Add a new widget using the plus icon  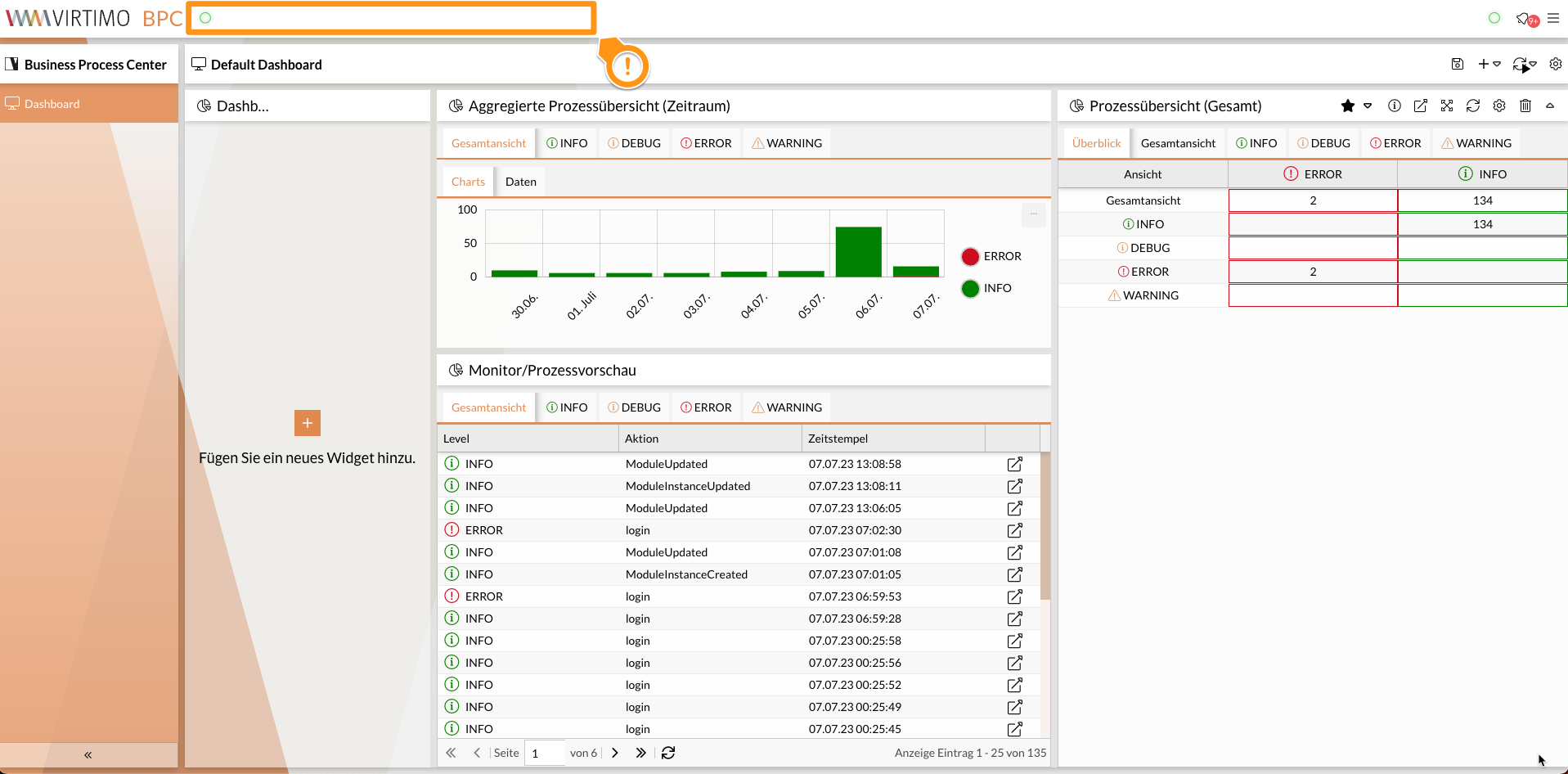pyautogui.click(x=1482, y=64)
